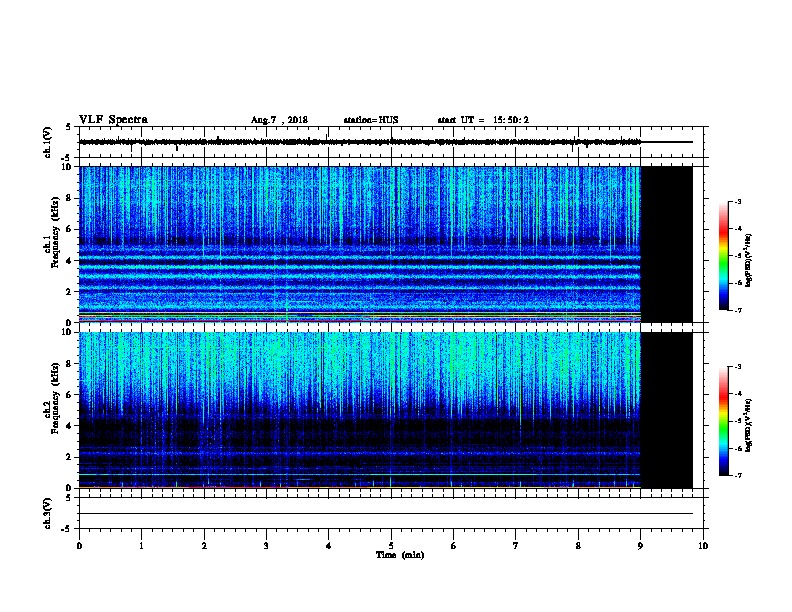Click the flat ch.3 voltage trace line
Image resolution: width=792 pixels, height=612 pixels.
point(386,514)
